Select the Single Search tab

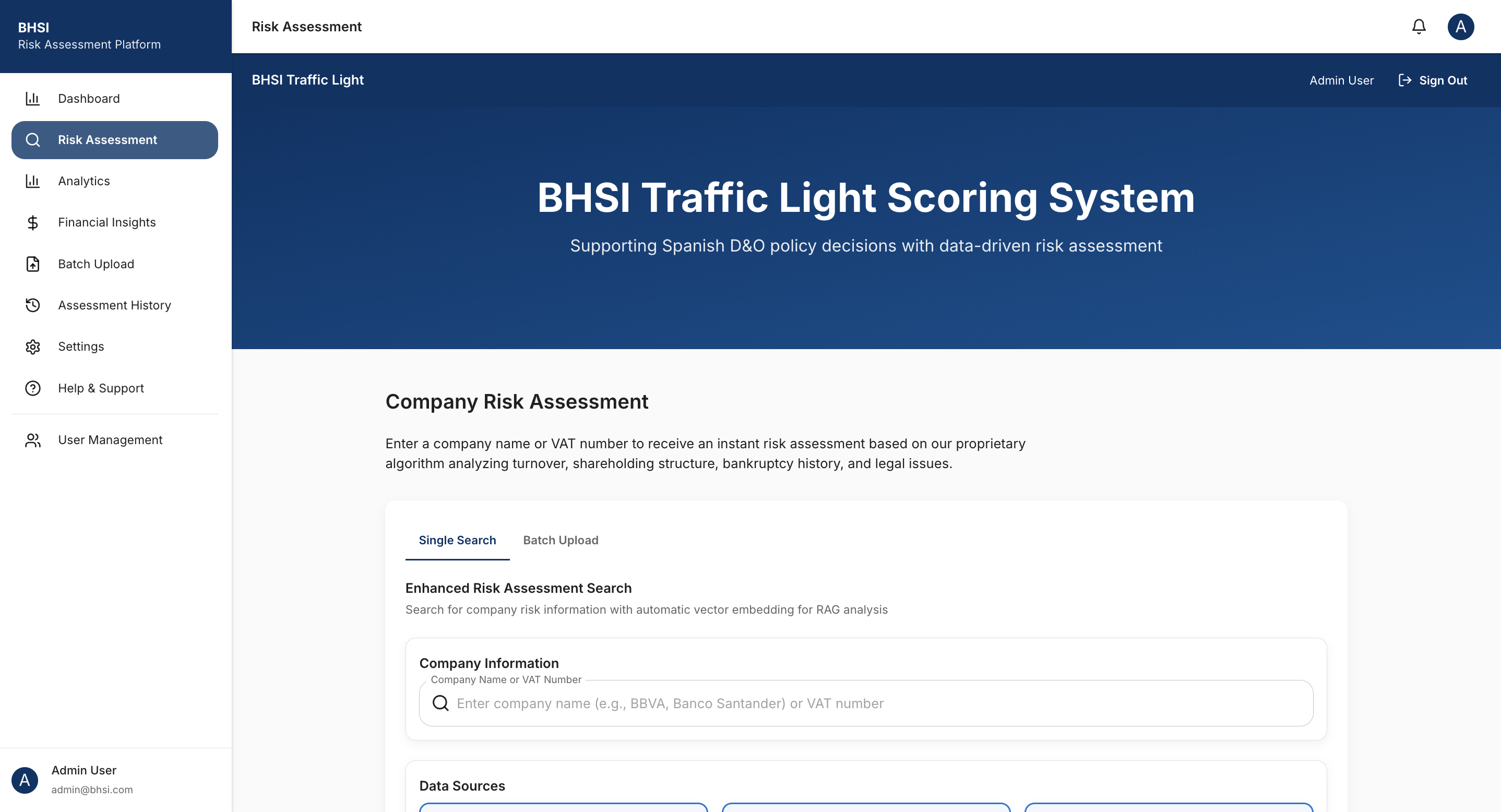[457, 540]
